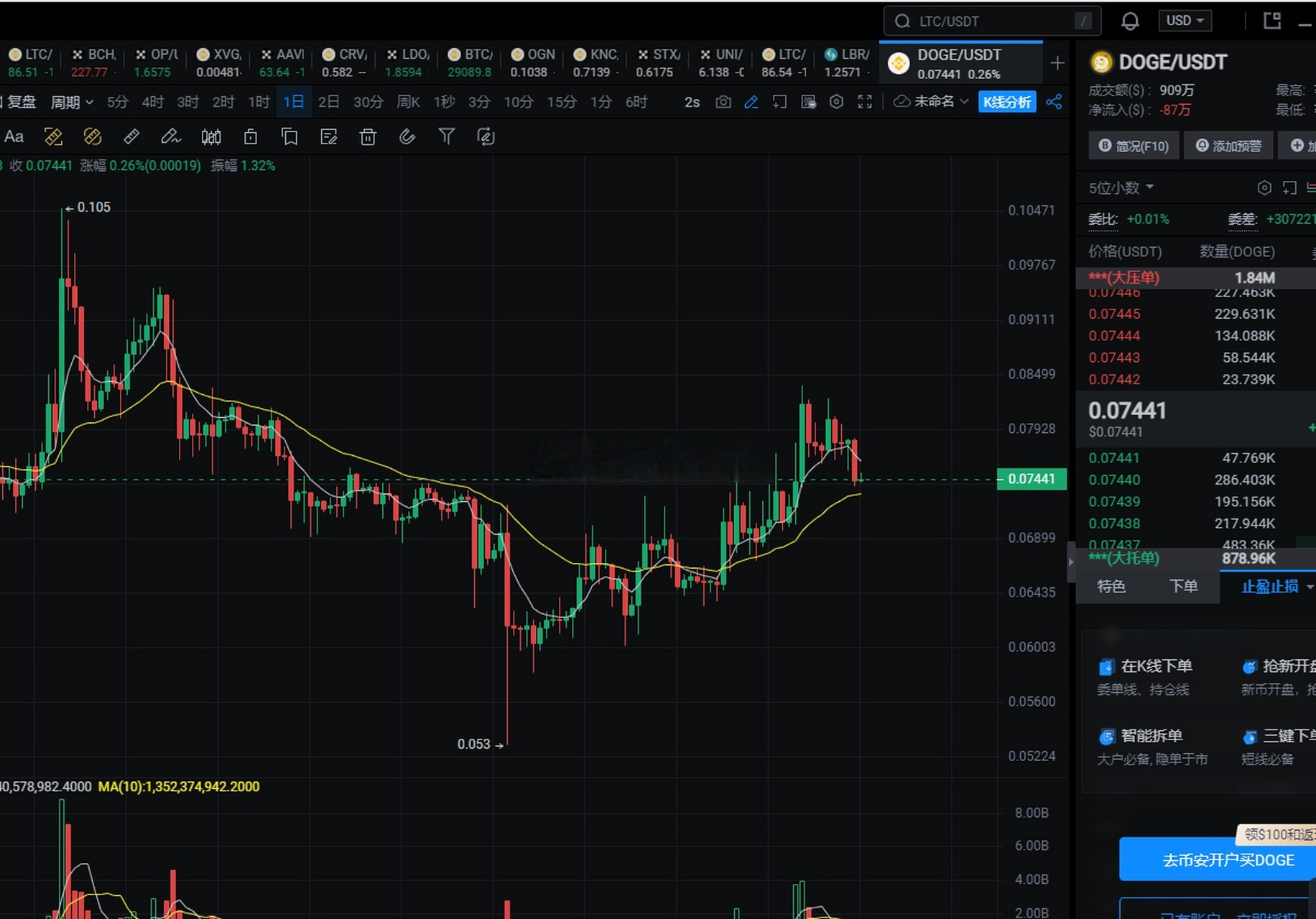Switch to the 2日 timeframe
Viewport: 1316px width, 919px height.
(328, 102)
